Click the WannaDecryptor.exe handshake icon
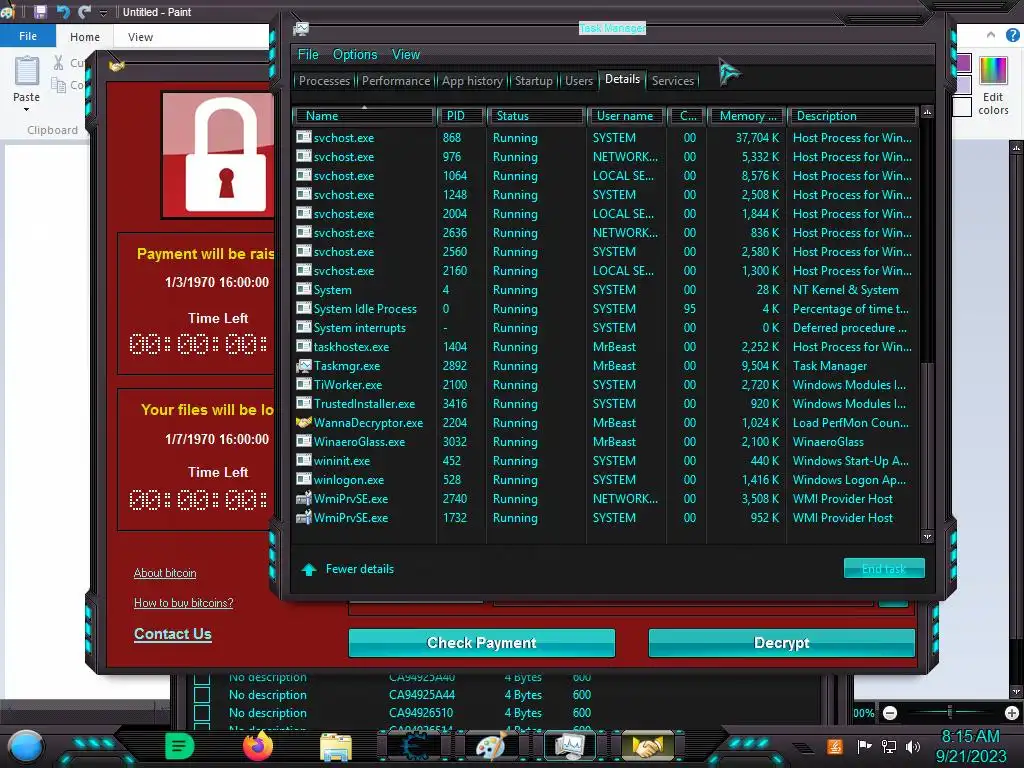 pos(304,423)
